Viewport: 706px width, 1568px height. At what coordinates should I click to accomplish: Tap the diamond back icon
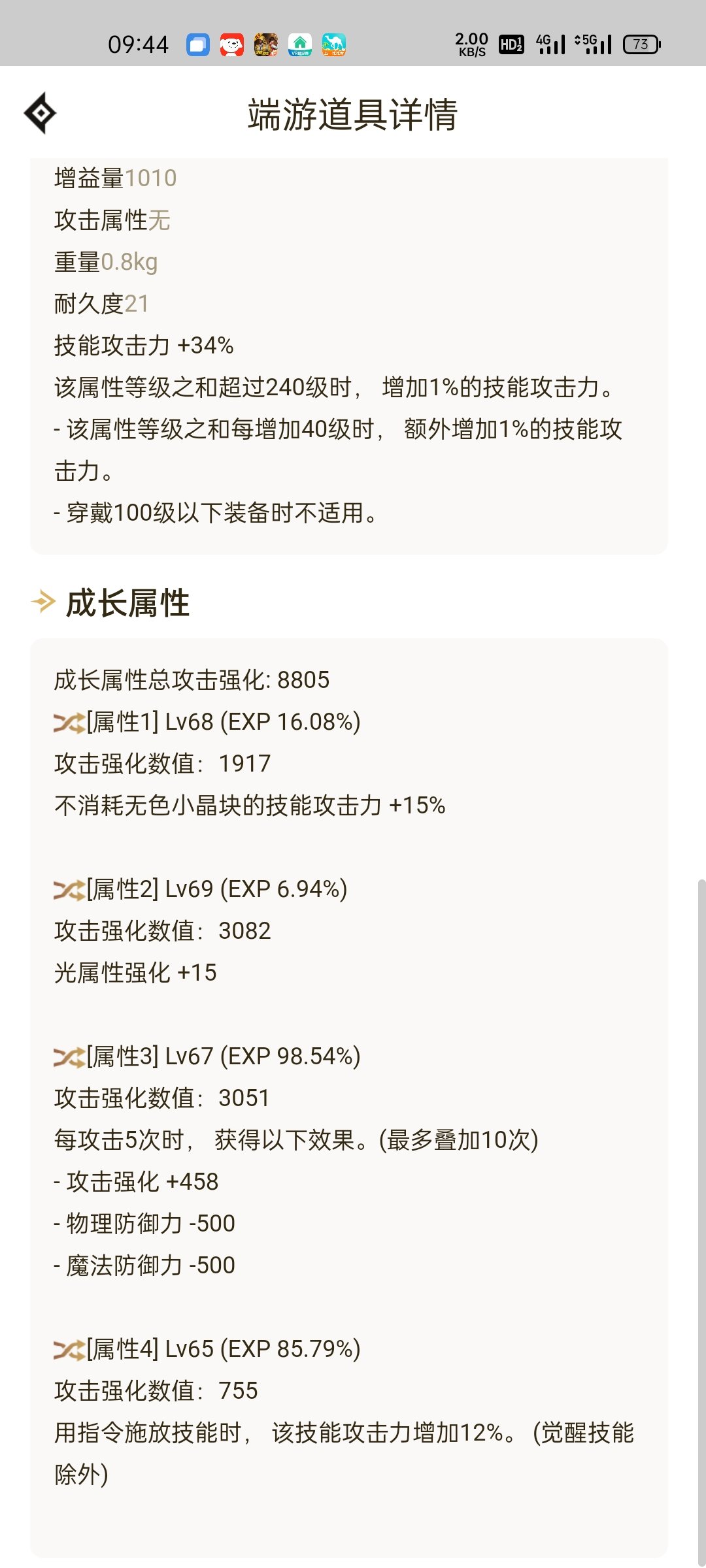pyautogui.click(x=40, y=113)
